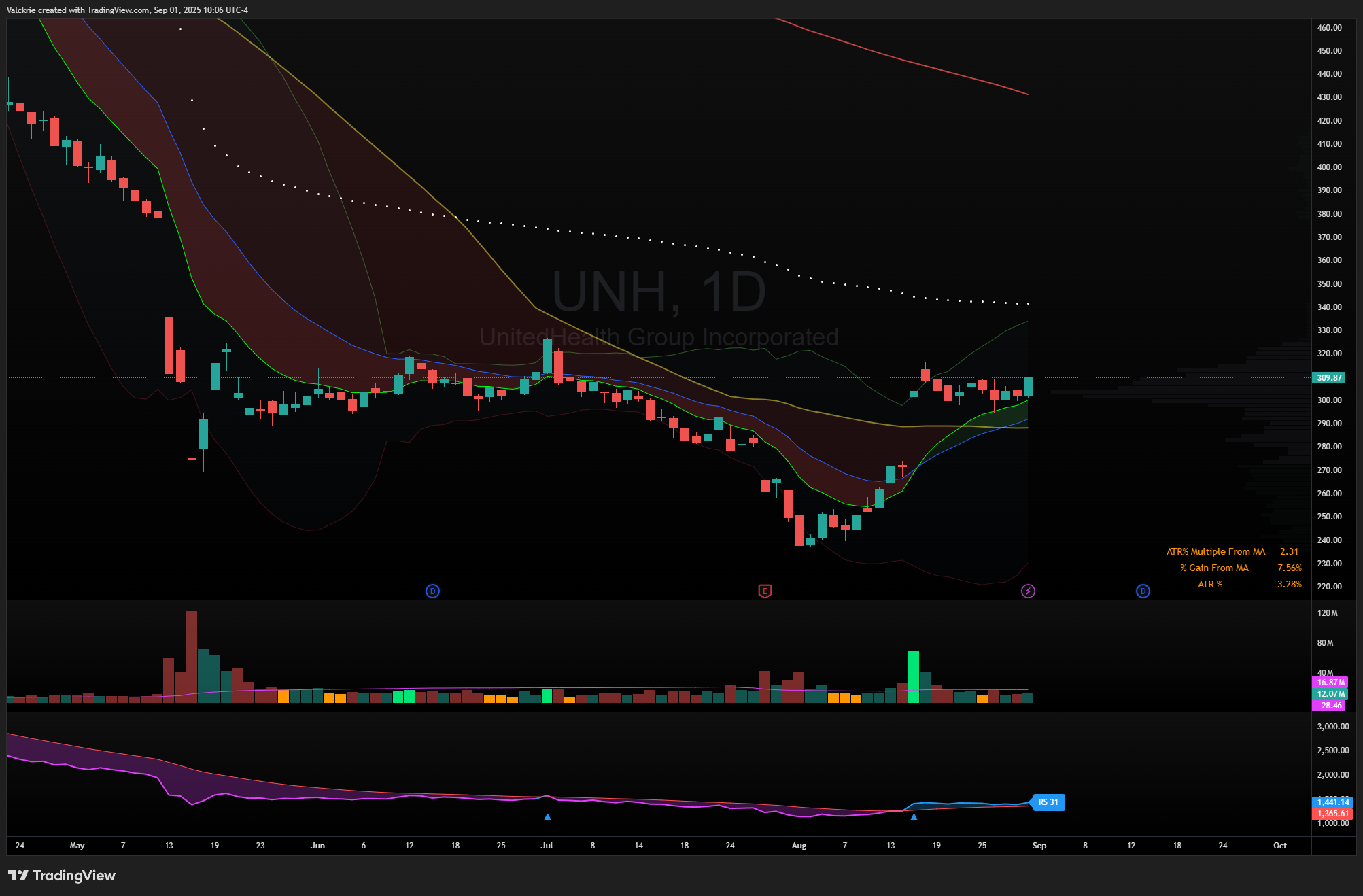Image resolution: width=1363 pixels, height=896 pixels.
Task: Click the '% Gain From MA' 7.56% value
Action: tap(1289, 568)
